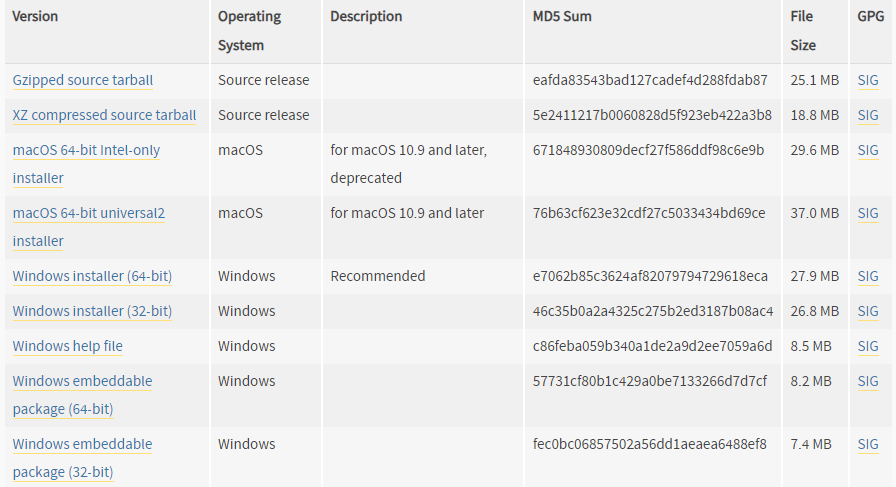Open SIG for Windows installer (64-bit)
Screen dimensions: 896x487
(x=868, y=277)
